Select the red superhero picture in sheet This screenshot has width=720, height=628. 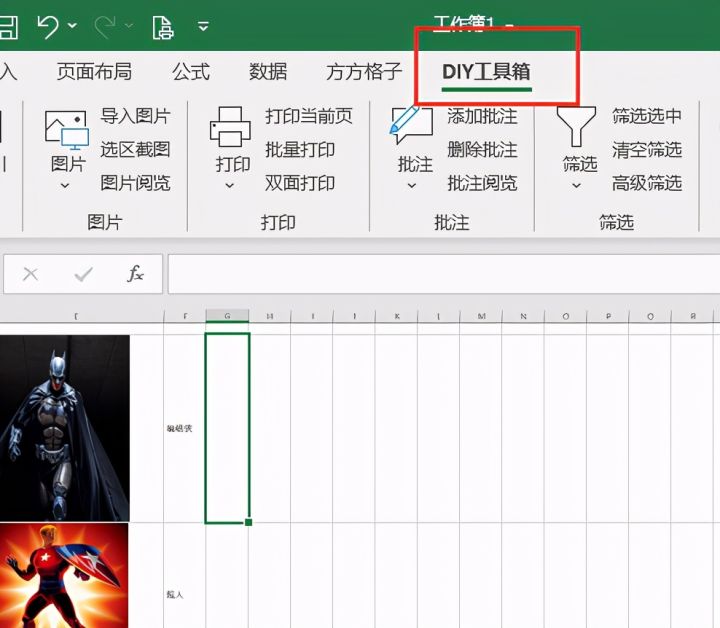point(64,576)
